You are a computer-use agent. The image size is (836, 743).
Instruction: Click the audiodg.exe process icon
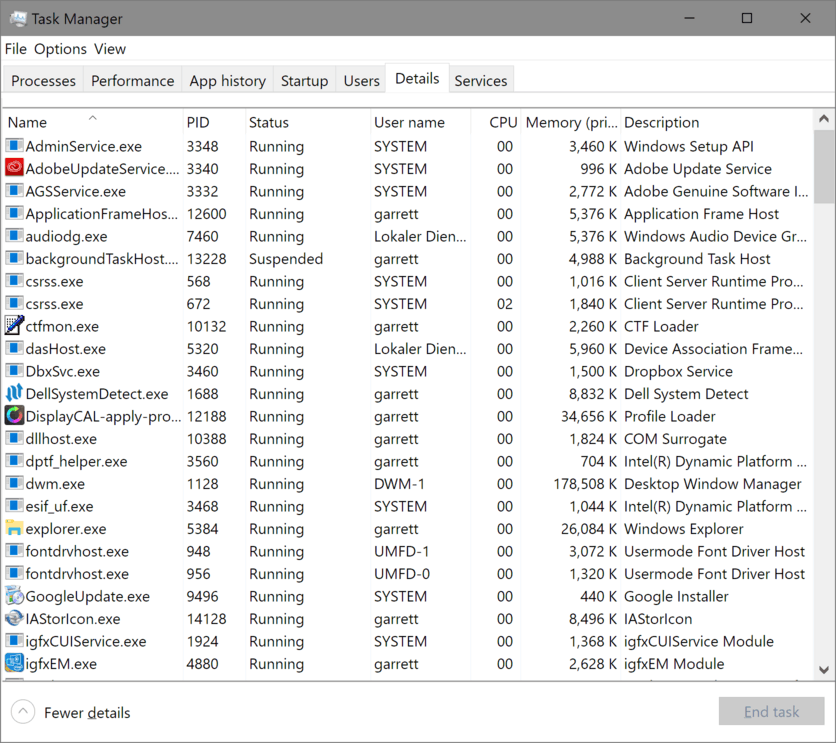(14, 235)
